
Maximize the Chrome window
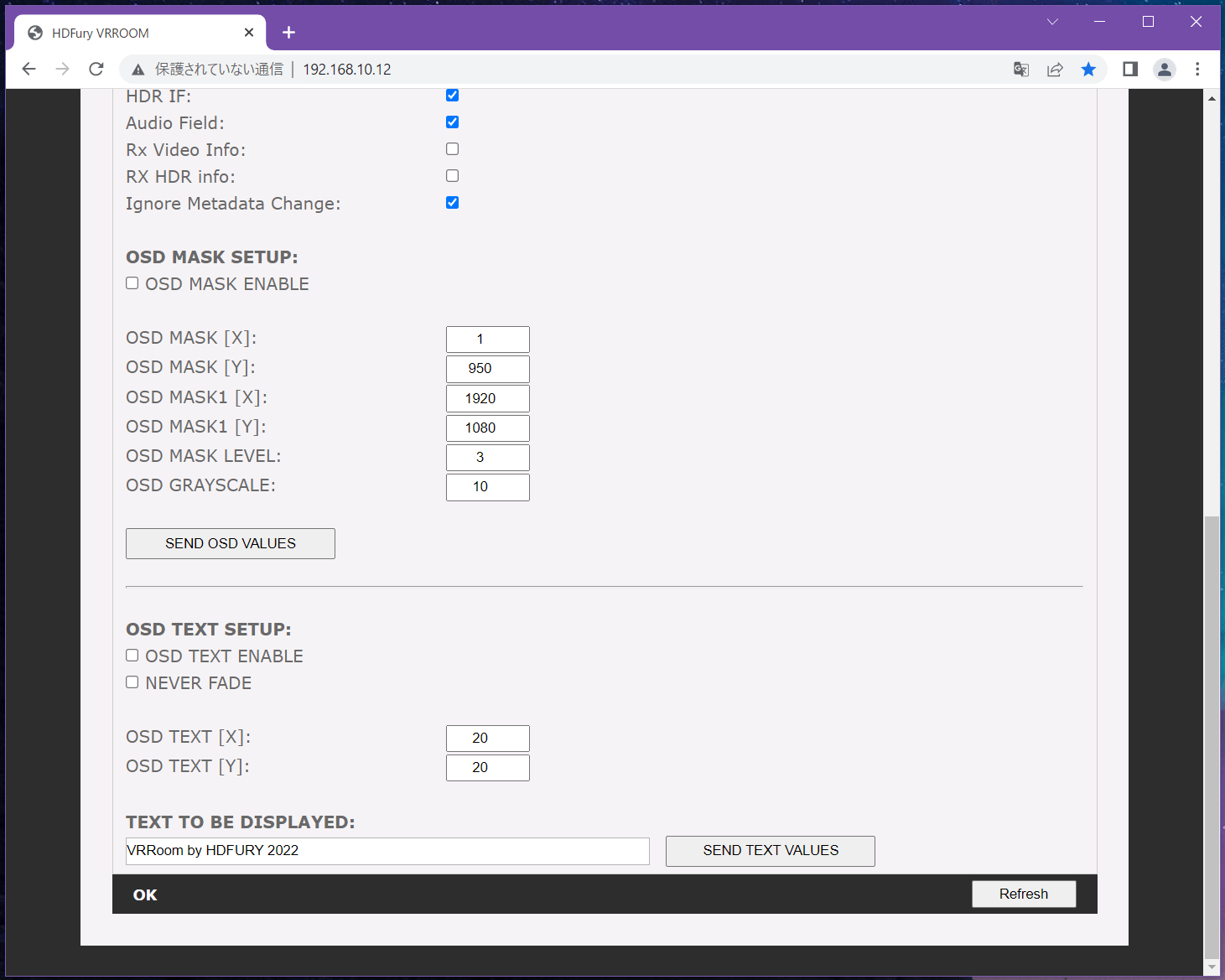pyautogui.click(x=1149, y=22)
